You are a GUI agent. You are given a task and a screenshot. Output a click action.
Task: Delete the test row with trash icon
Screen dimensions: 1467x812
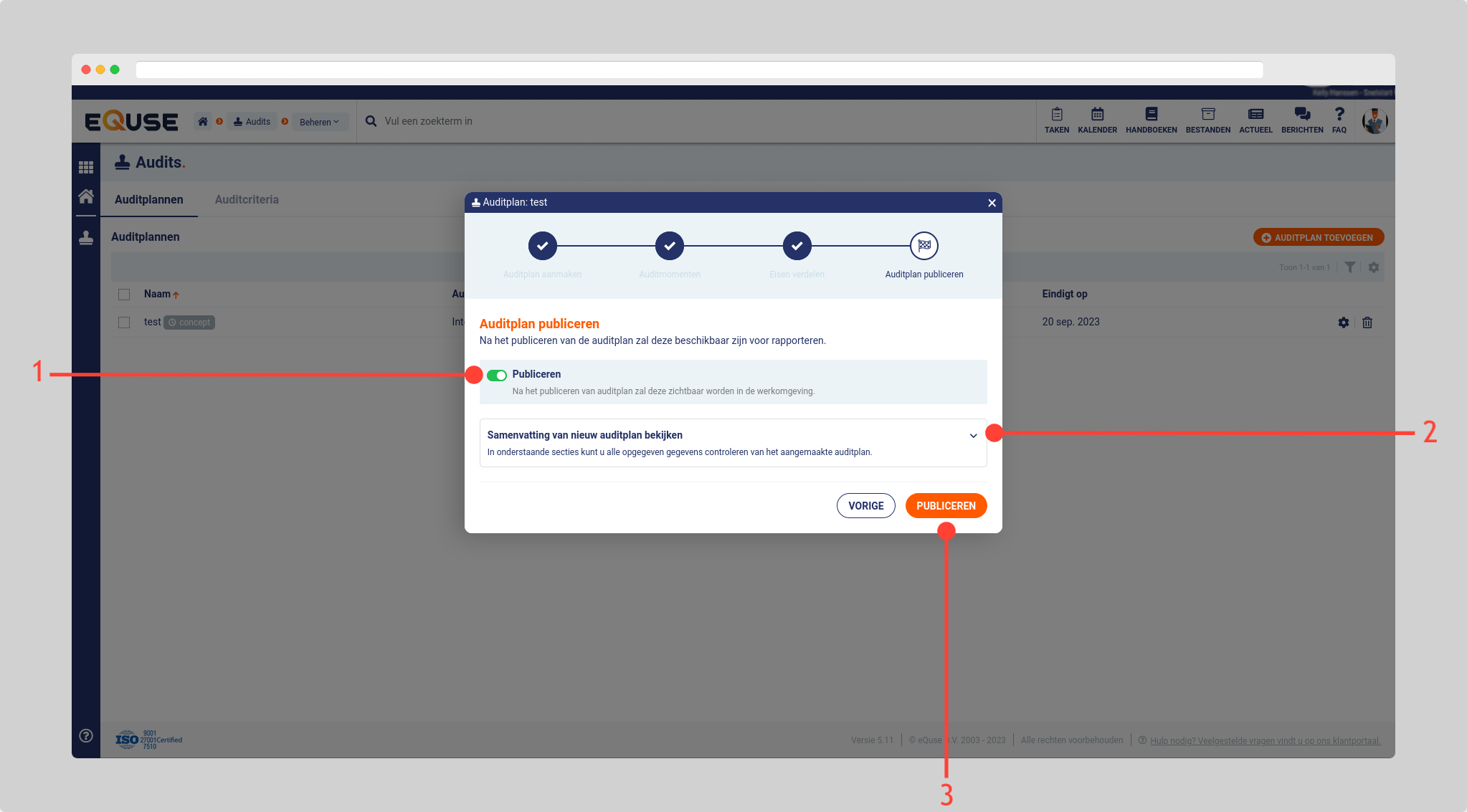[1367, 323]
